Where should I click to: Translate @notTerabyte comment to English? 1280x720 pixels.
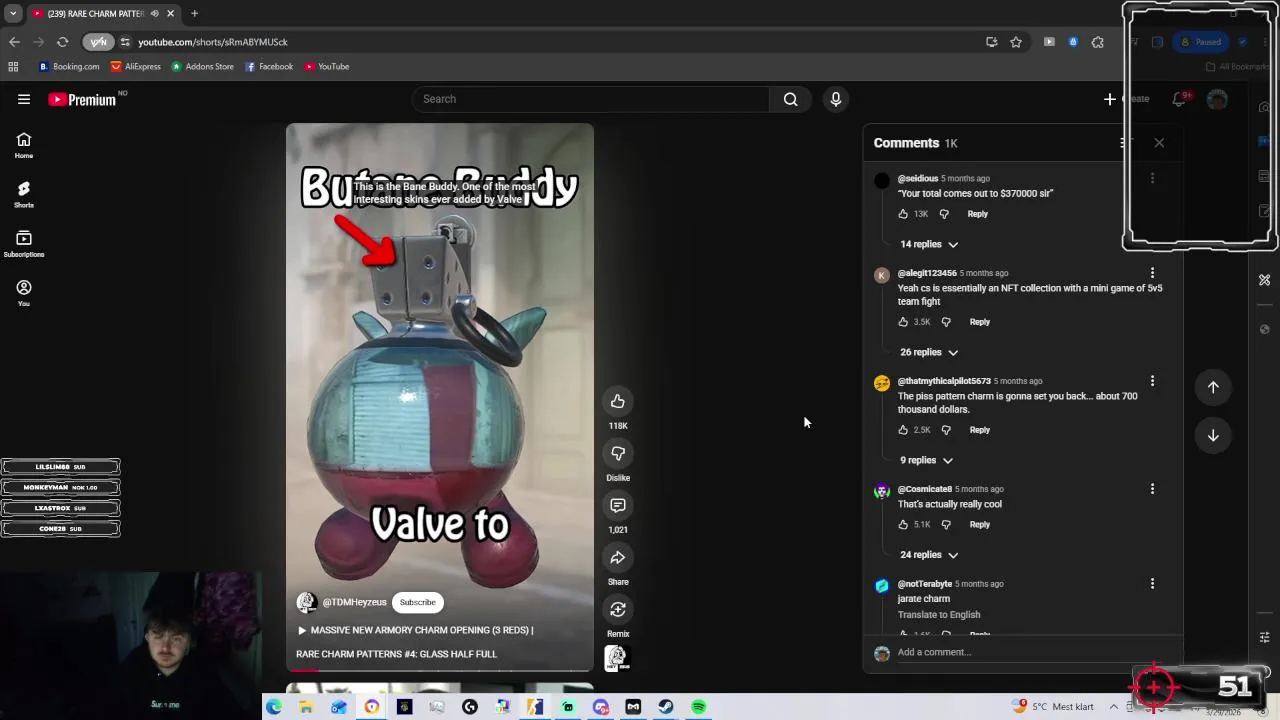[939, 615]
